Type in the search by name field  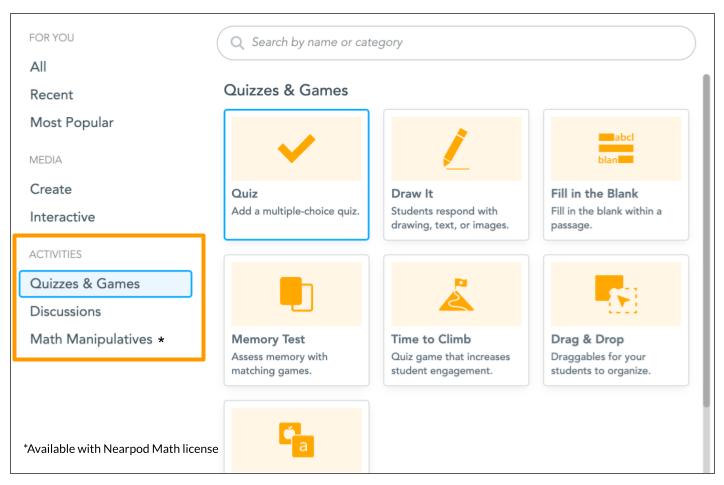460,43
